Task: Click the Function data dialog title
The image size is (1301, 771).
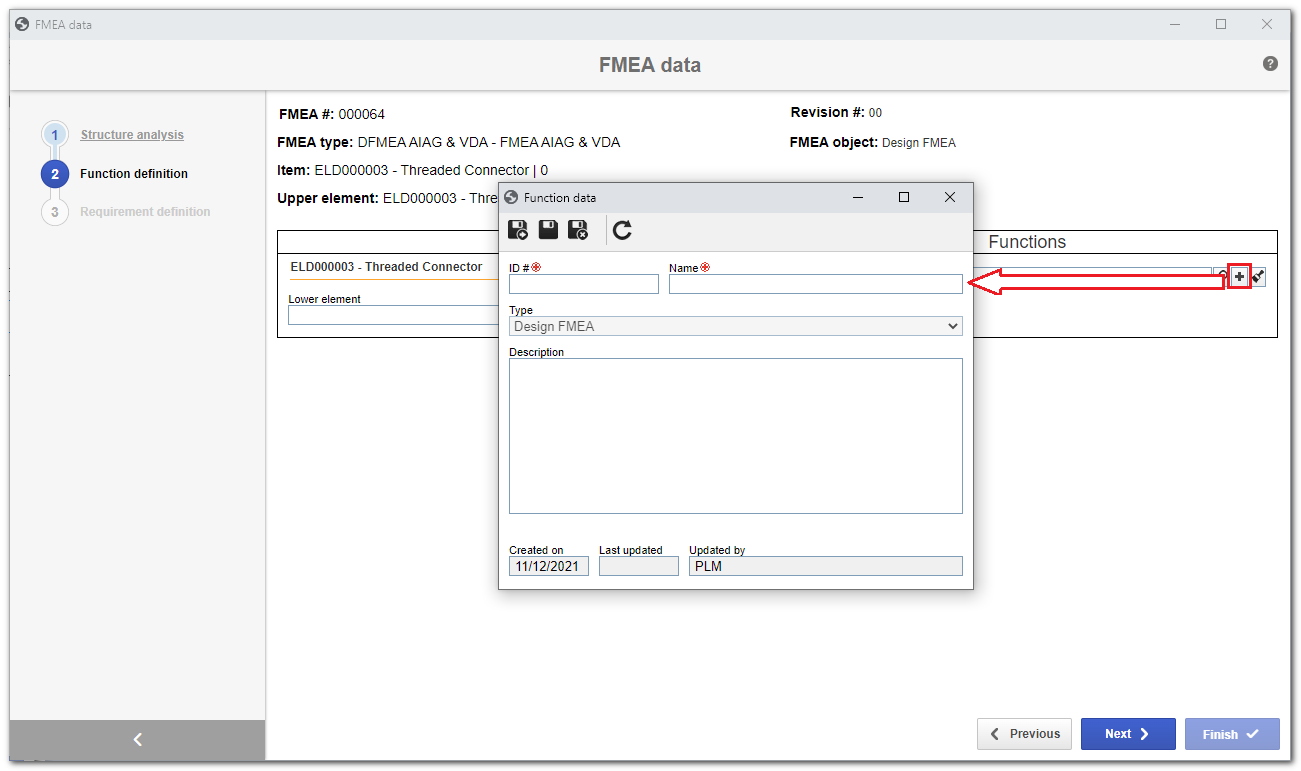Action: 560,198
